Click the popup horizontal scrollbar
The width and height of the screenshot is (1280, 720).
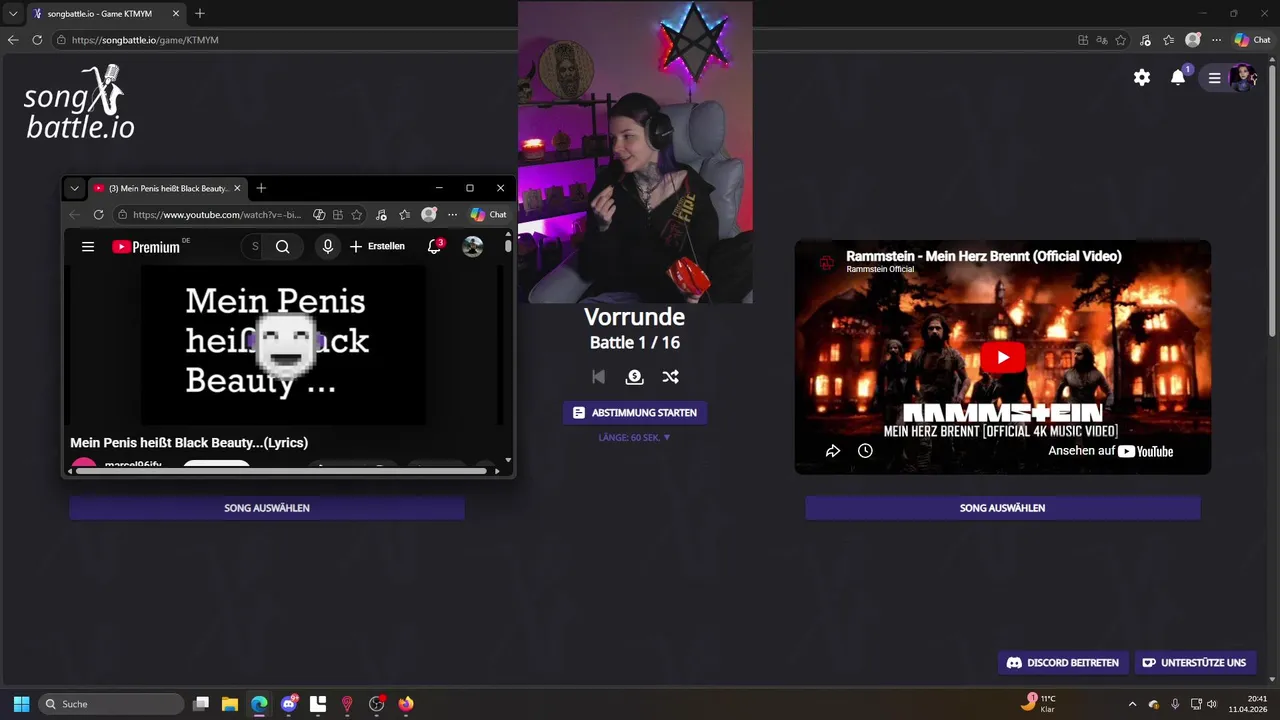280,470
